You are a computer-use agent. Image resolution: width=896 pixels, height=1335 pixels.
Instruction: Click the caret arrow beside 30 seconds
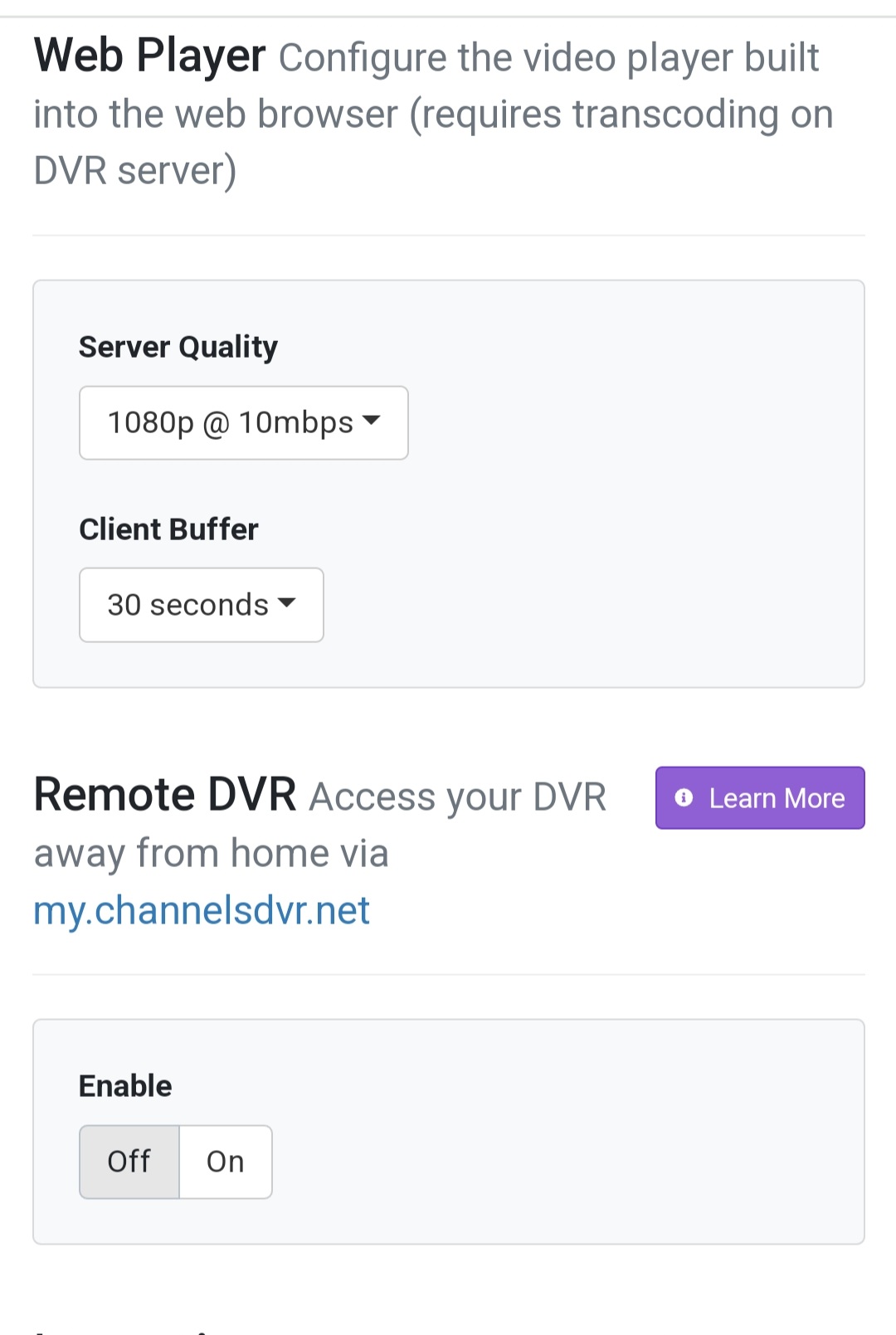(x=287, y=603)
